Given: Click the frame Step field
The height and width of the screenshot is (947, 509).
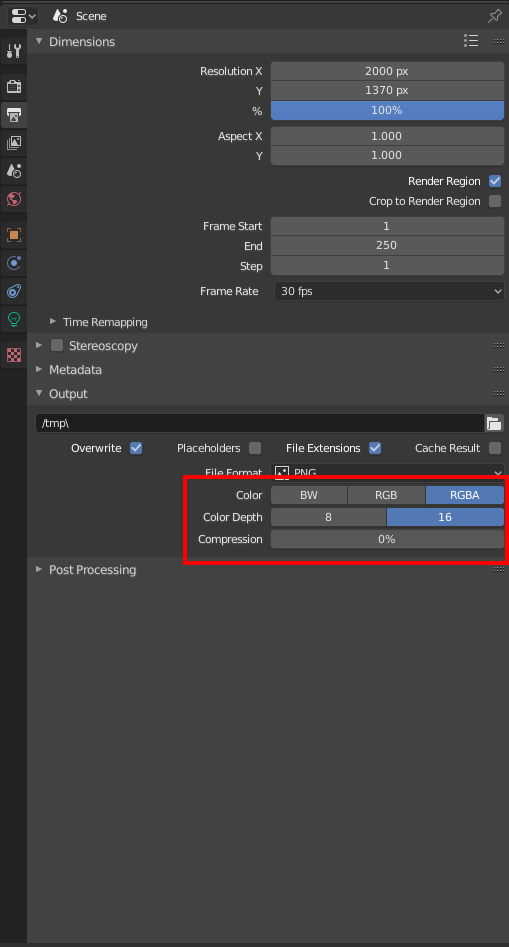Looking at the screenshot, I should point(387,266).
